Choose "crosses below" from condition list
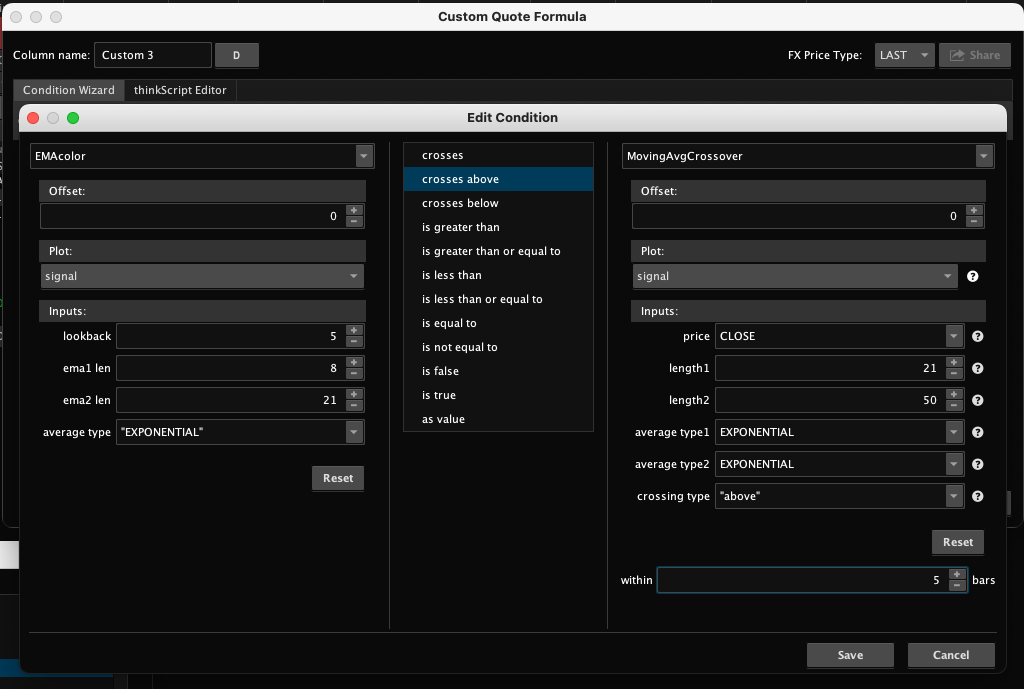Image resolution: width=1024 pixels, height=689 pixels. pyautogui.click(x=460, y=203)
